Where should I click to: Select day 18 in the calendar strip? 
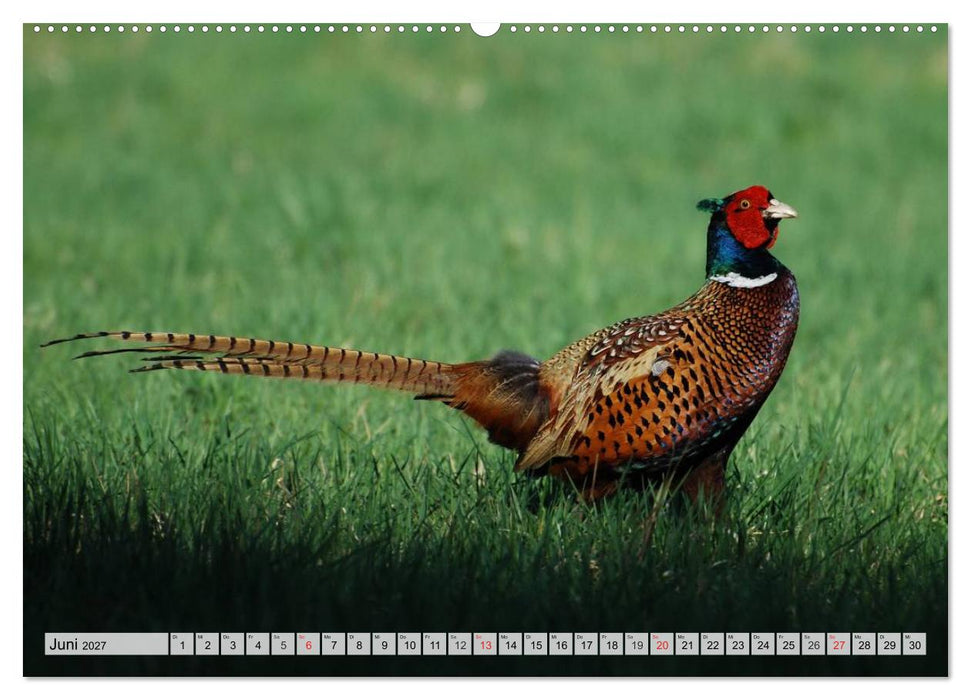[x=612, y=644]
